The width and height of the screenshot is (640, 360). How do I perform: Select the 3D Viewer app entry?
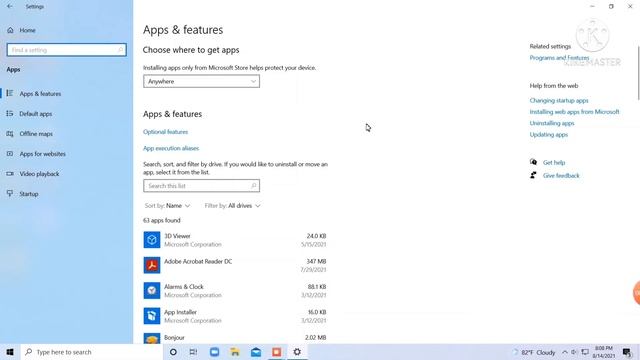tap(235, 240)
